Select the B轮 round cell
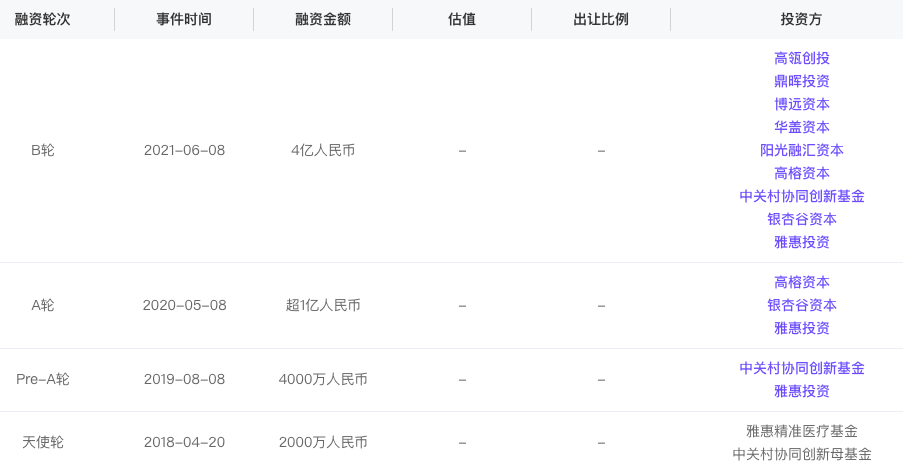 (42, 150)
